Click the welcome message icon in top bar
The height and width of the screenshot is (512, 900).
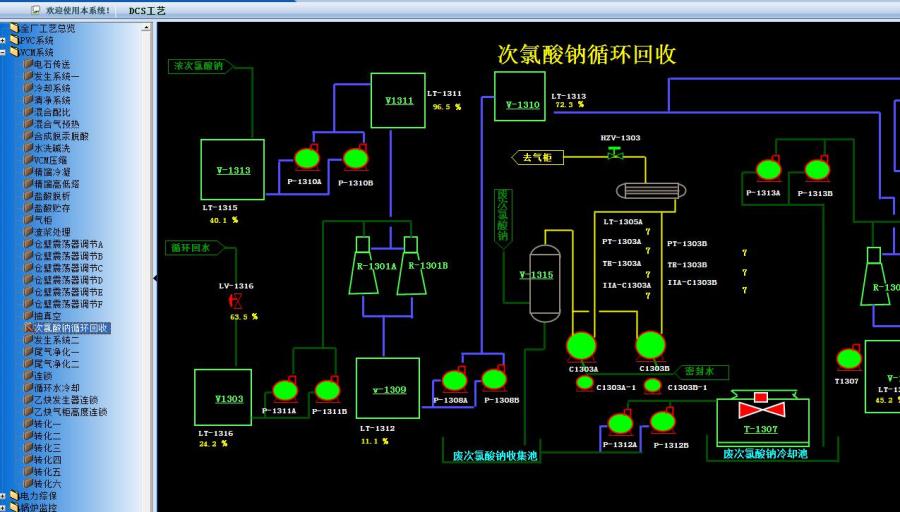(36, 10)
